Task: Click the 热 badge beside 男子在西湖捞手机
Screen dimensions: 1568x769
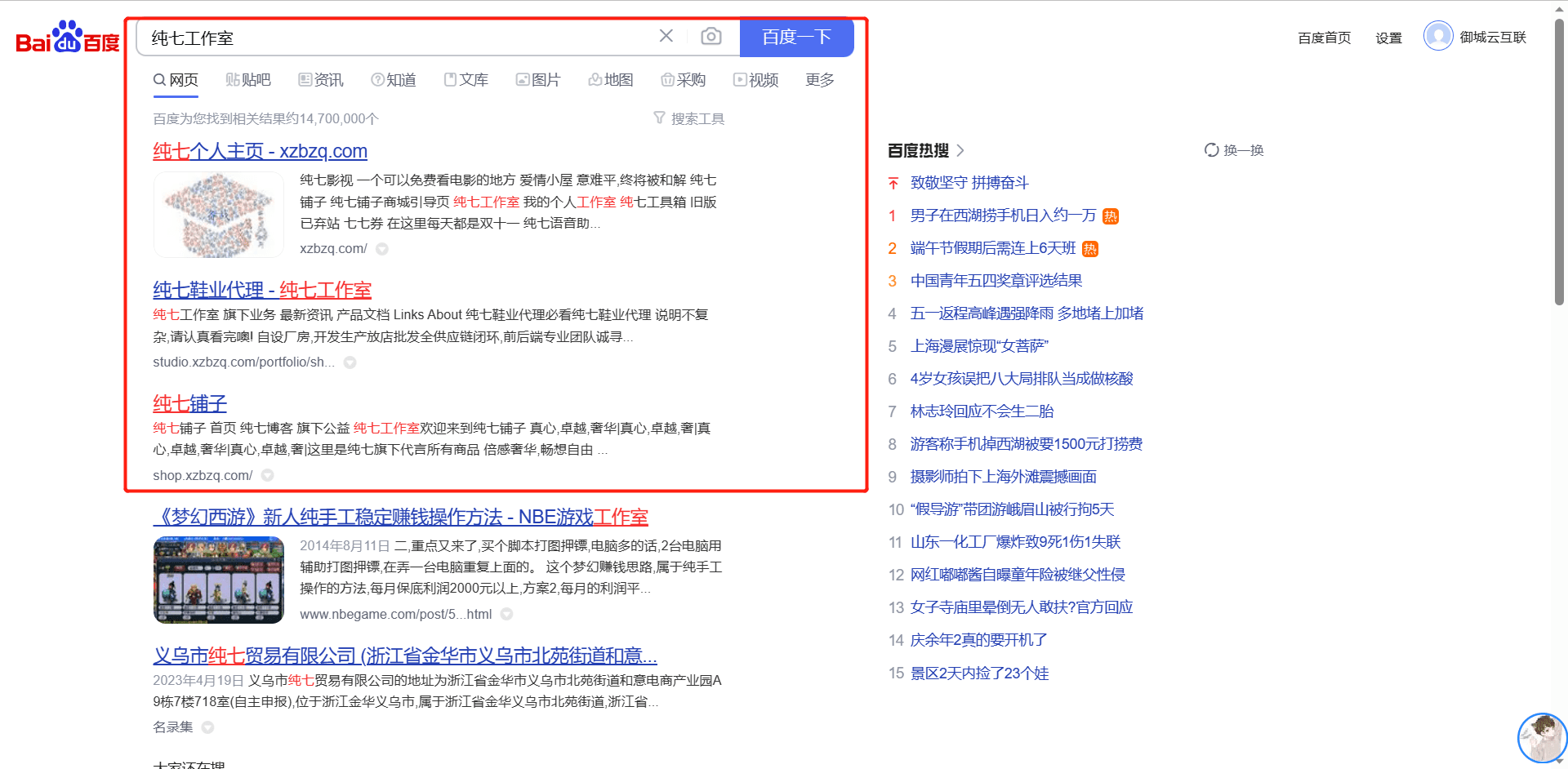Action: coord(1111,216)
